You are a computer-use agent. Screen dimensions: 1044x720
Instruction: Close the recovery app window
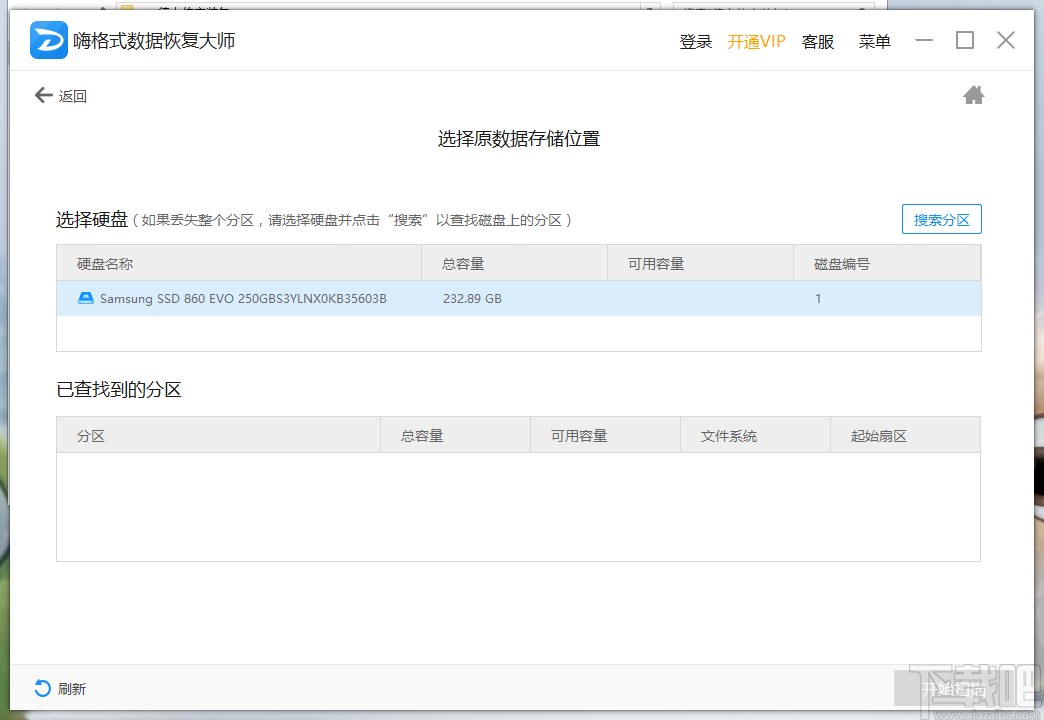coord(1006,41)
